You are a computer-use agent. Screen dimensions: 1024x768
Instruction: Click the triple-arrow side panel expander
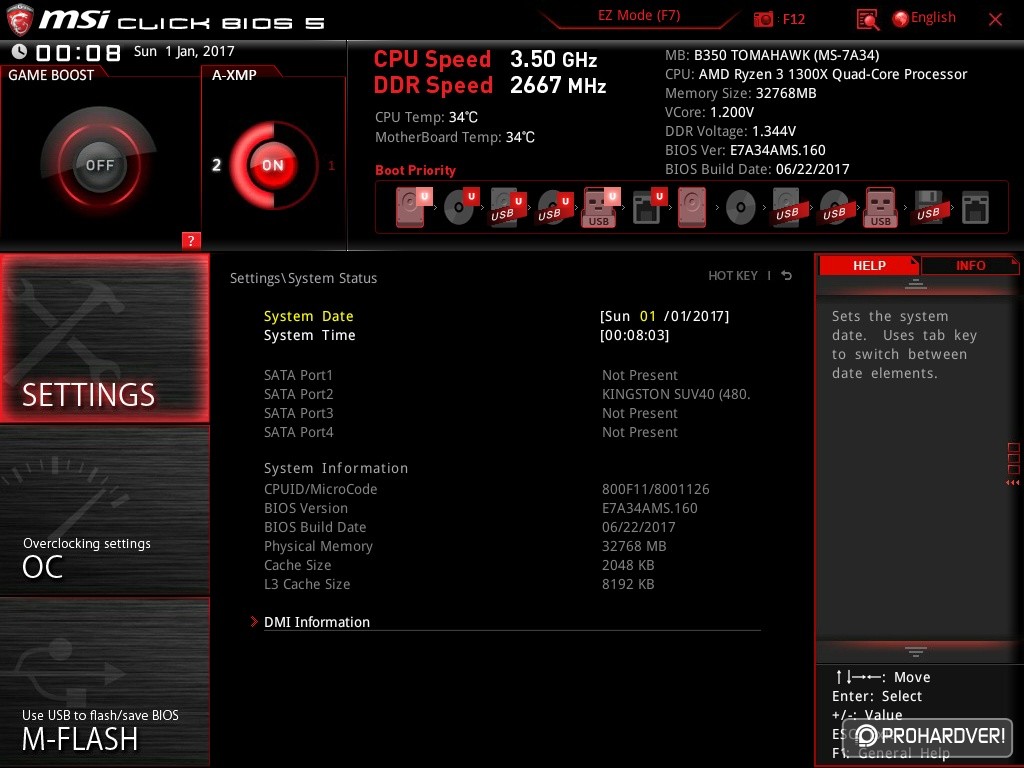(1013, 483)
